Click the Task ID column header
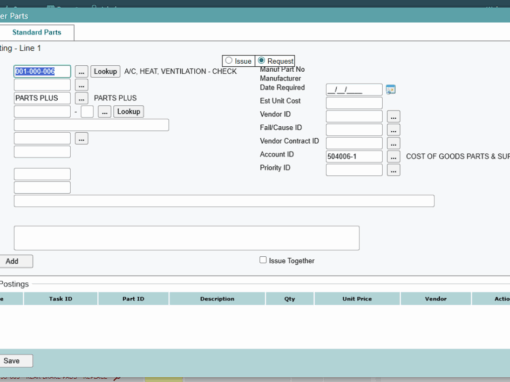 coord(61,299)
